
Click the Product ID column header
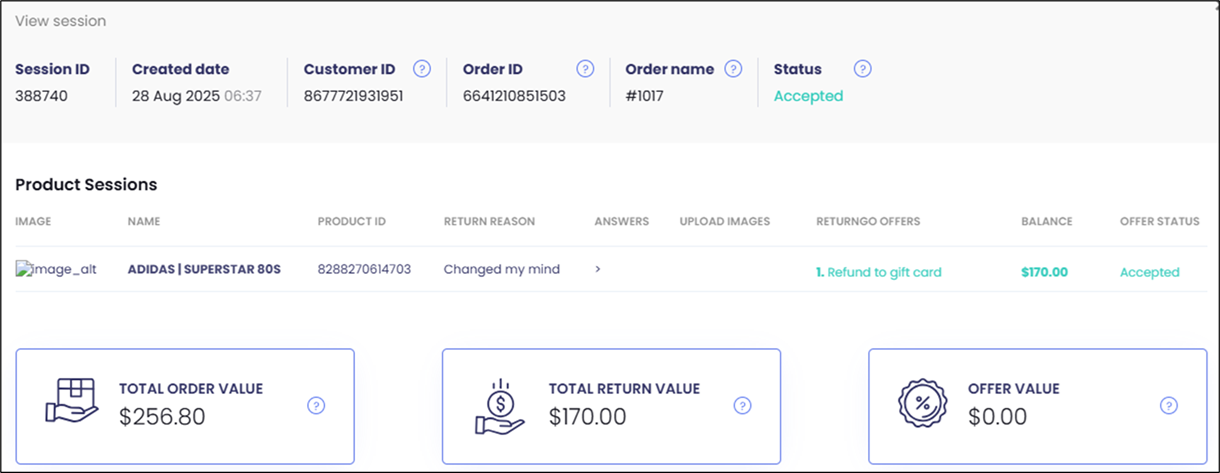[x=351, y=221]
